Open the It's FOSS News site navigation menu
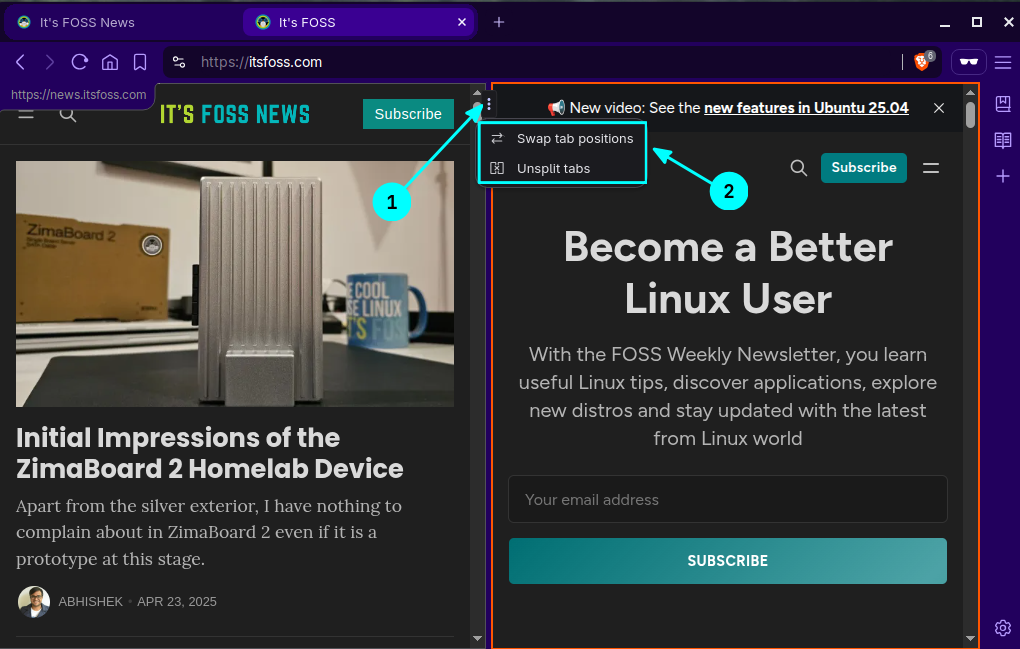This screenshot has height=649, width=1020. [x=26, y=113]
